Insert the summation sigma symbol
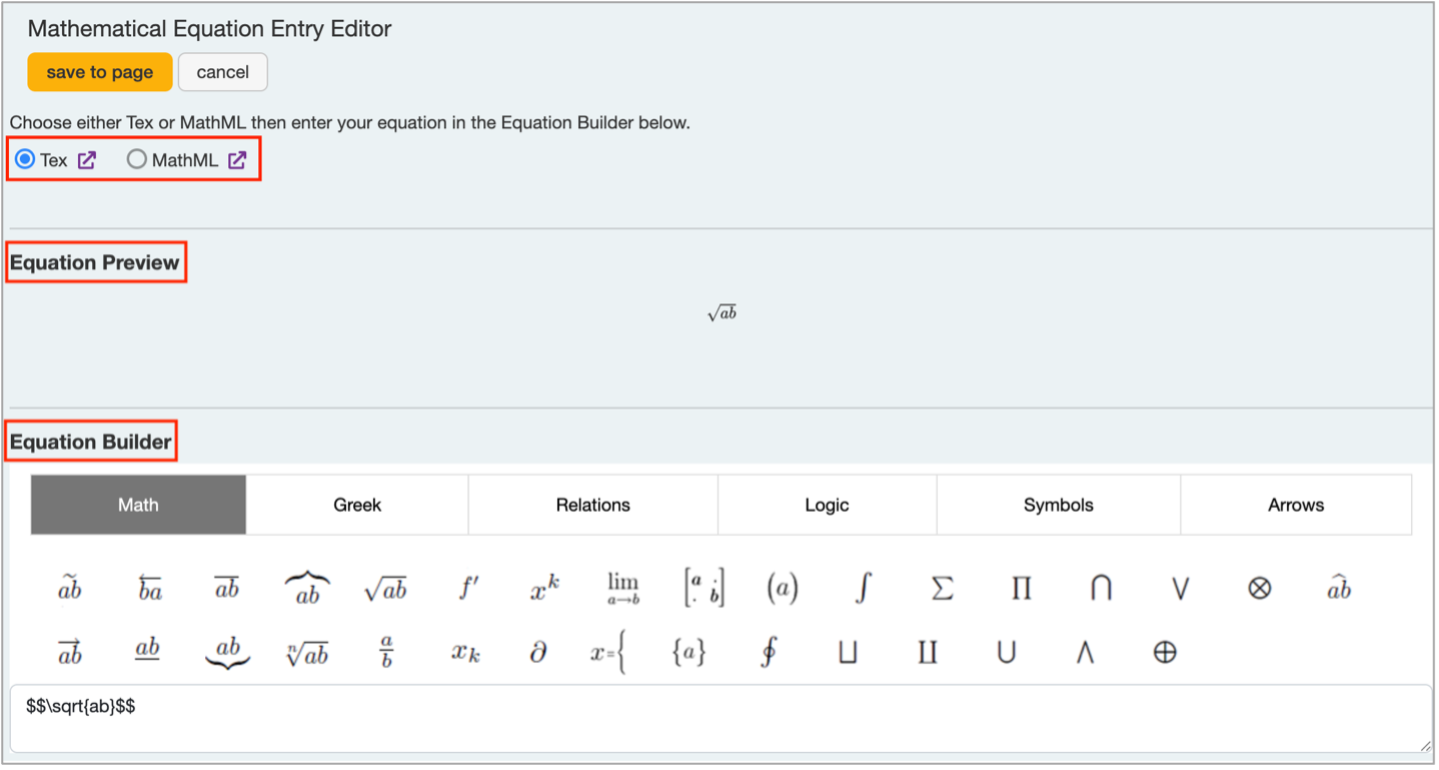 [x=941, y=589]
